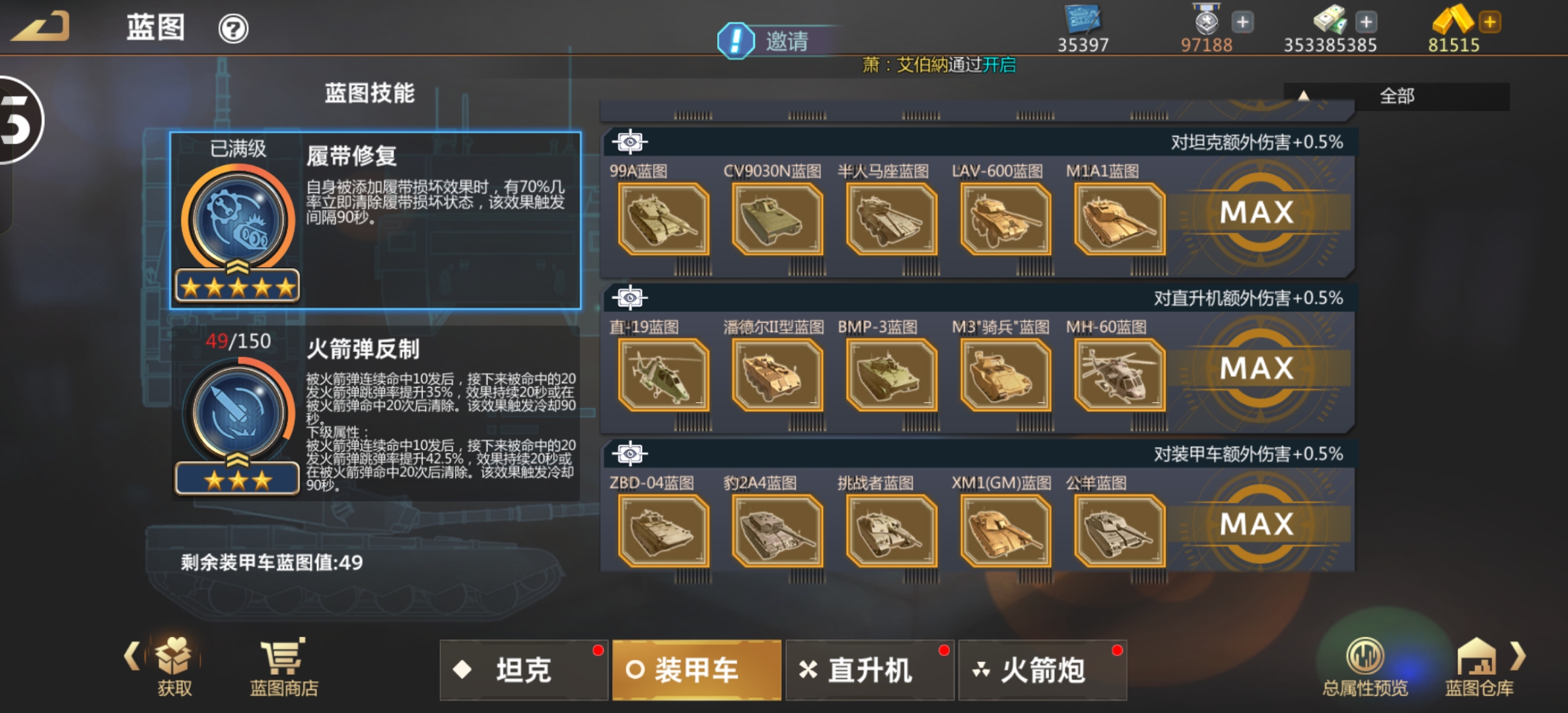Switch to the 直升机 tab
1568x713 pixels.
pyautogui.click(x=870, y=670)
